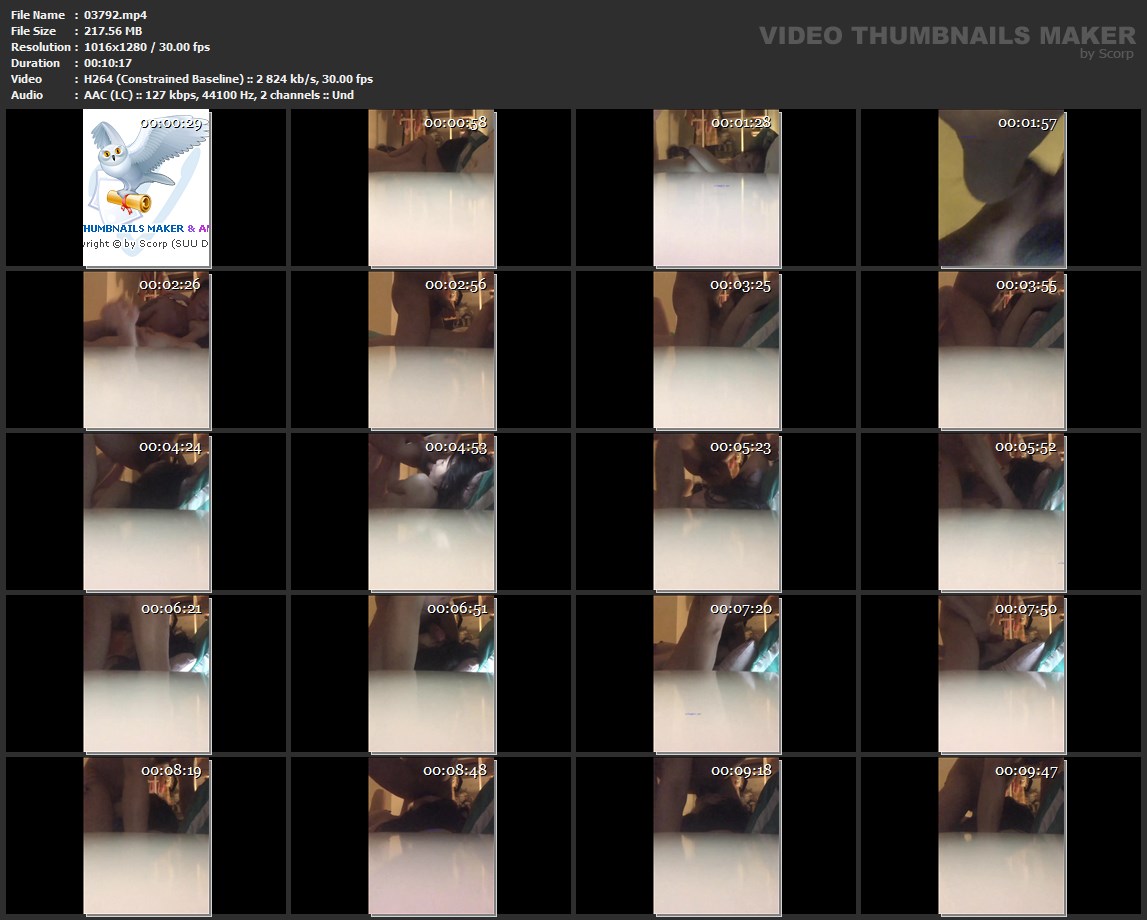The image size is (1147, 920).
Task: Select the thumbnail stamped 00:07:20
Action: click(717, 674)
